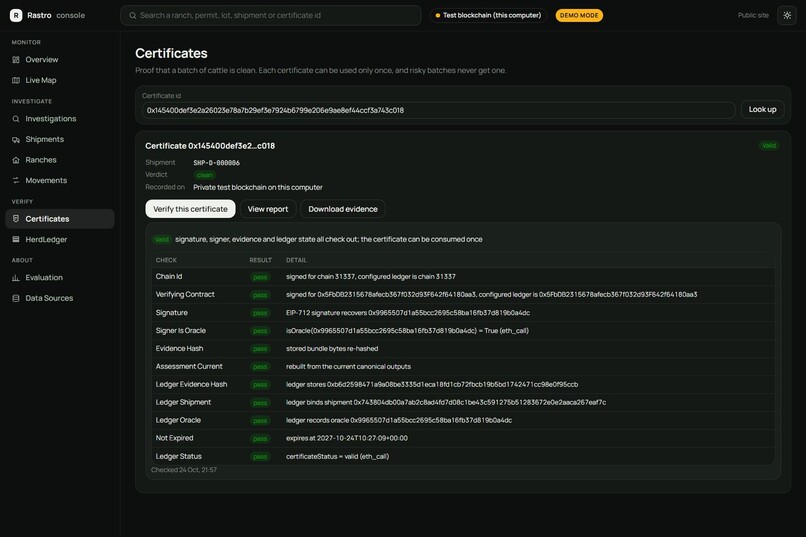Click CHECK column header
806x537 pixels.
(166, 260)
